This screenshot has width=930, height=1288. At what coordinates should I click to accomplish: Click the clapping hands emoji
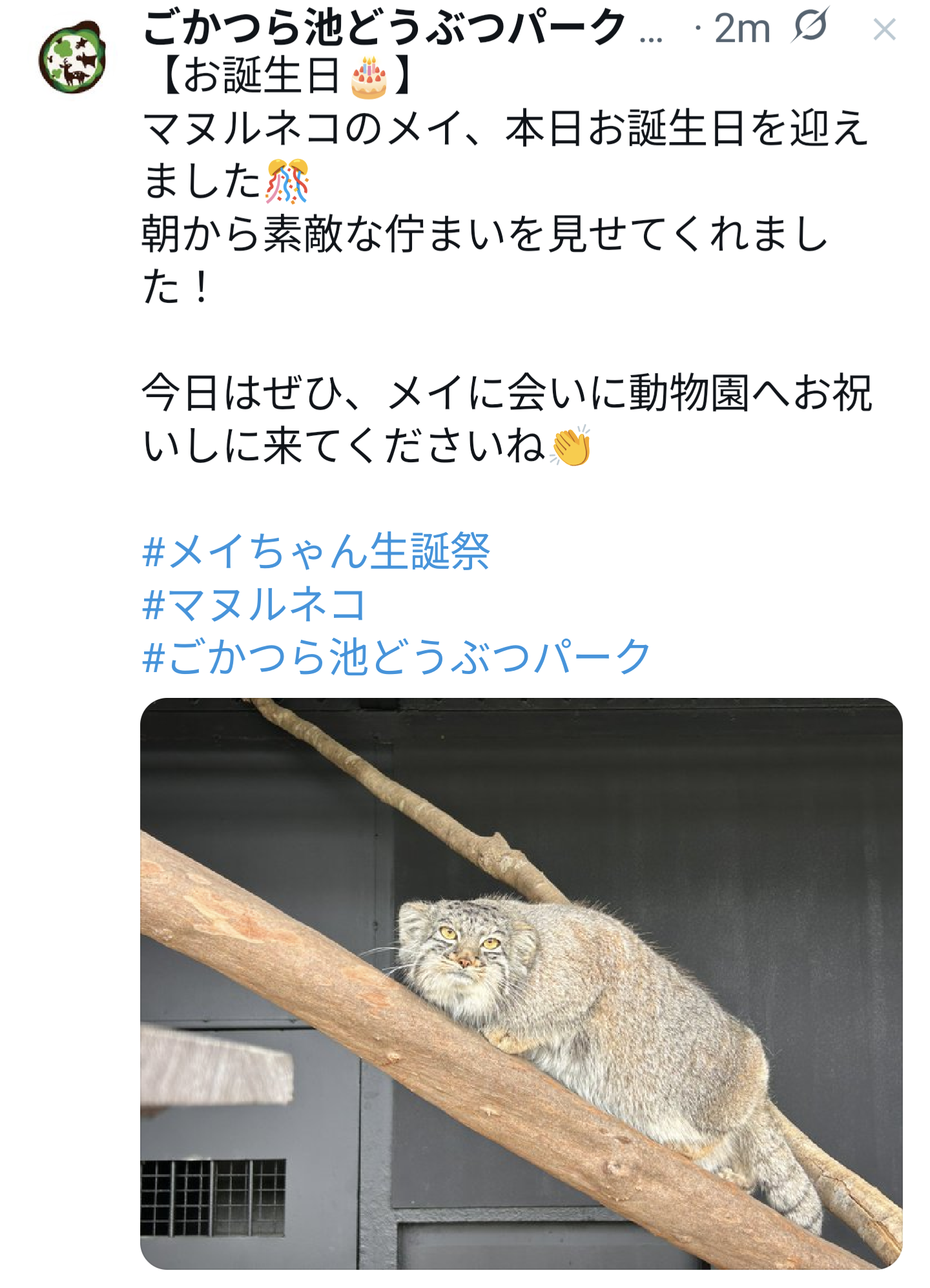pos(570,446)
